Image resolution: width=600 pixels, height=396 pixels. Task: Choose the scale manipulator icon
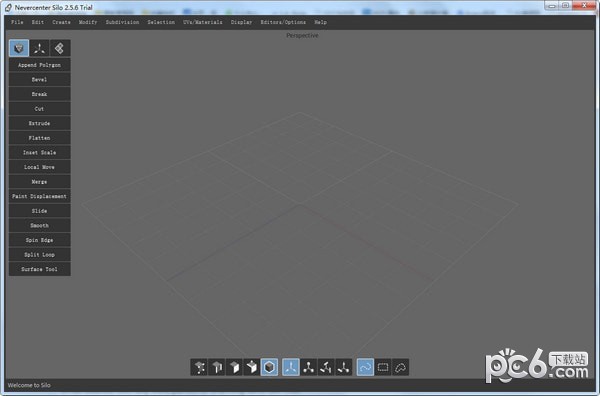344,367
